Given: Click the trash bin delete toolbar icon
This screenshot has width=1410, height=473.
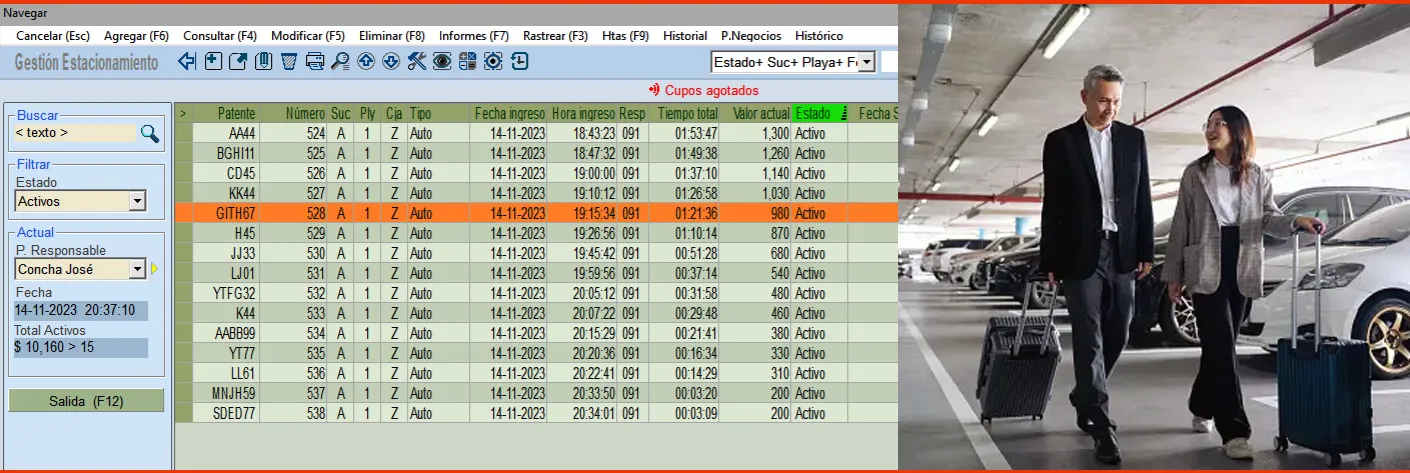Looking at the screenshot, I should point(289,62).
